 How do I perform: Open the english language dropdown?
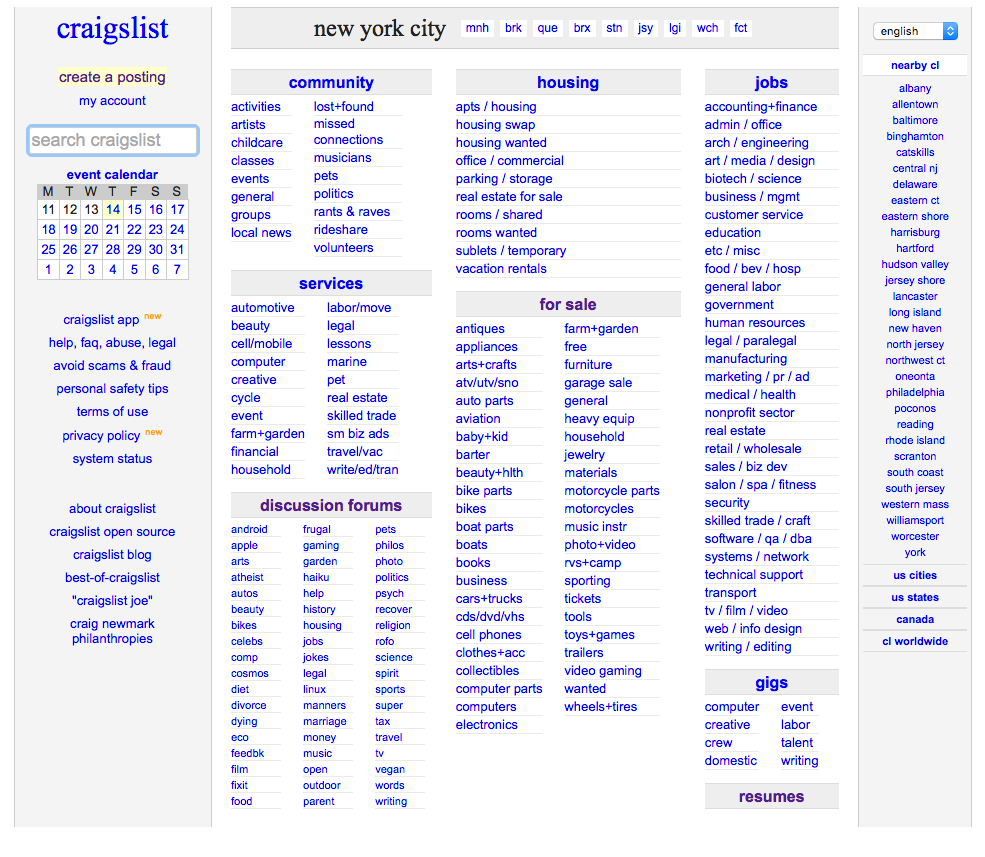pyautogui.click(x=915, y=31)
